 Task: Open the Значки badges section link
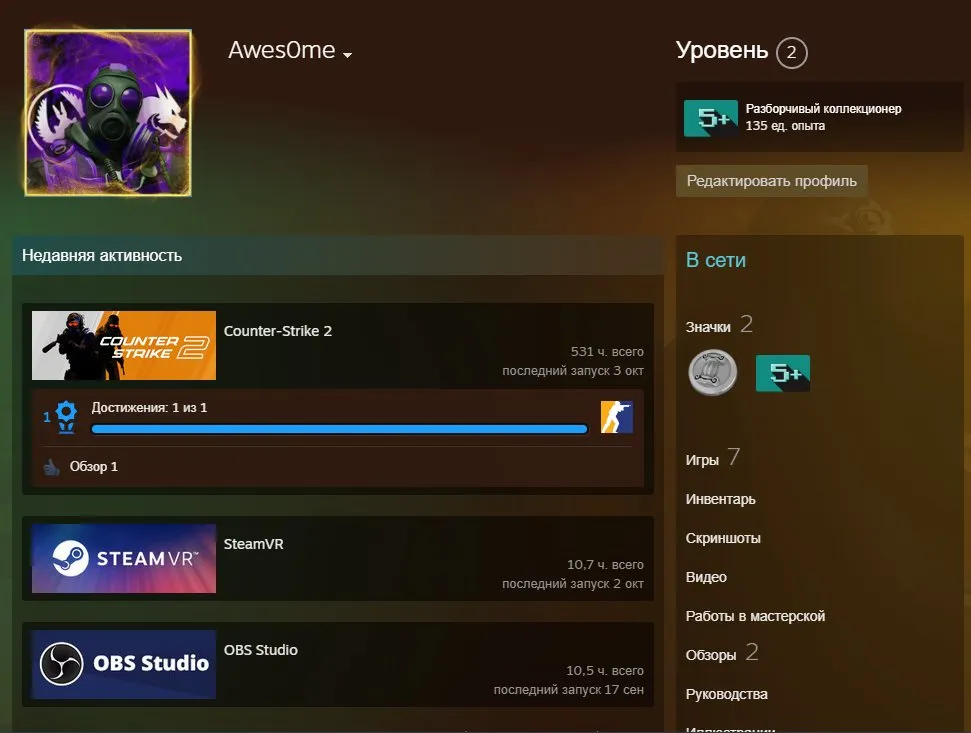pos(708,326)
